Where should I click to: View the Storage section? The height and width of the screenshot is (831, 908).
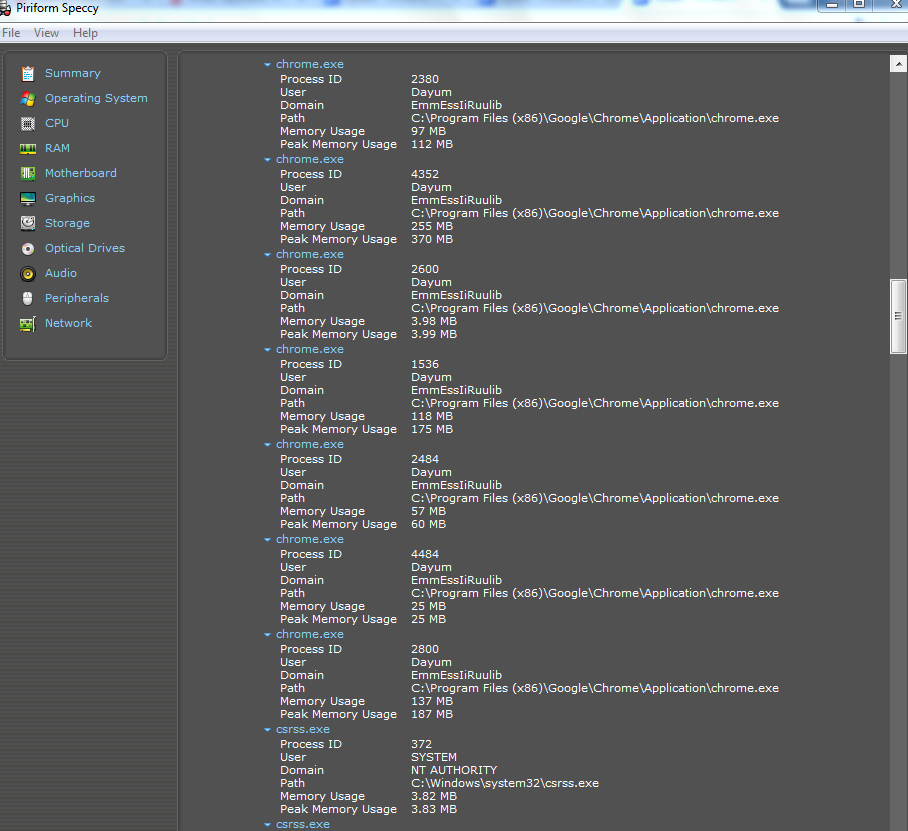(67, 223)
